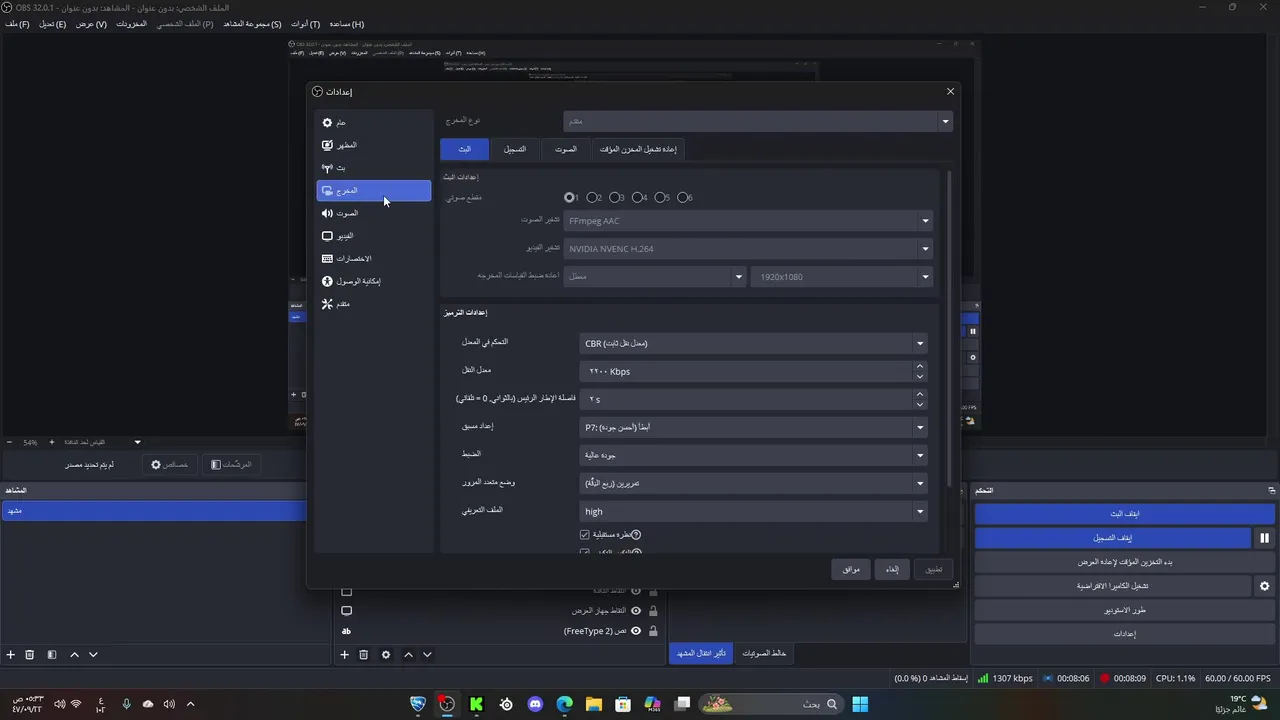Move scene down arrow in scenes toolbar
The width and height of the screenshot is (1280, 720).
point(93,655)
